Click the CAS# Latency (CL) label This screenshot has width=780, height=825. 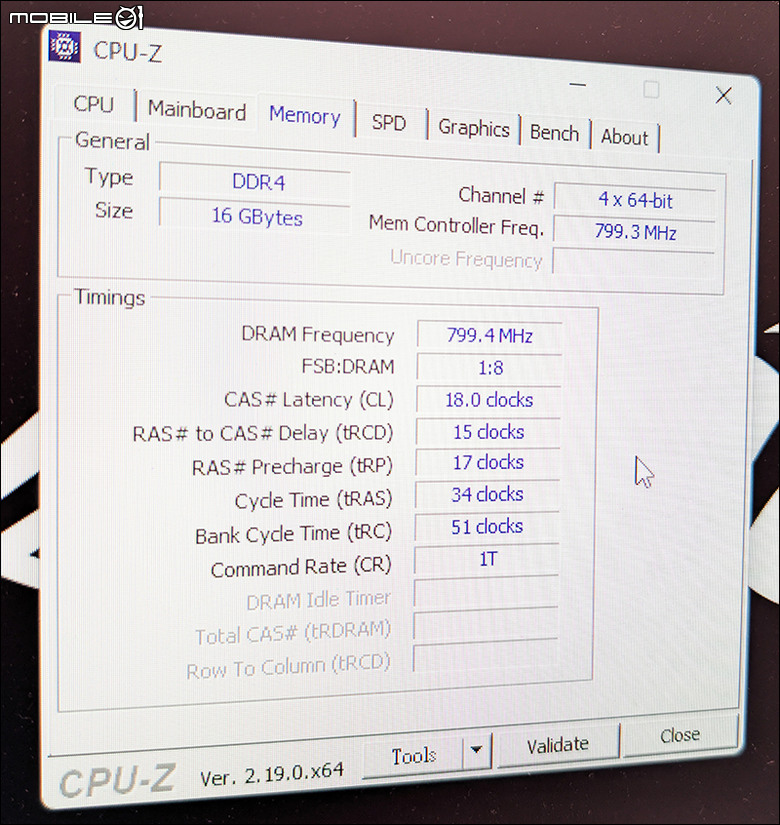coord(309,400)
